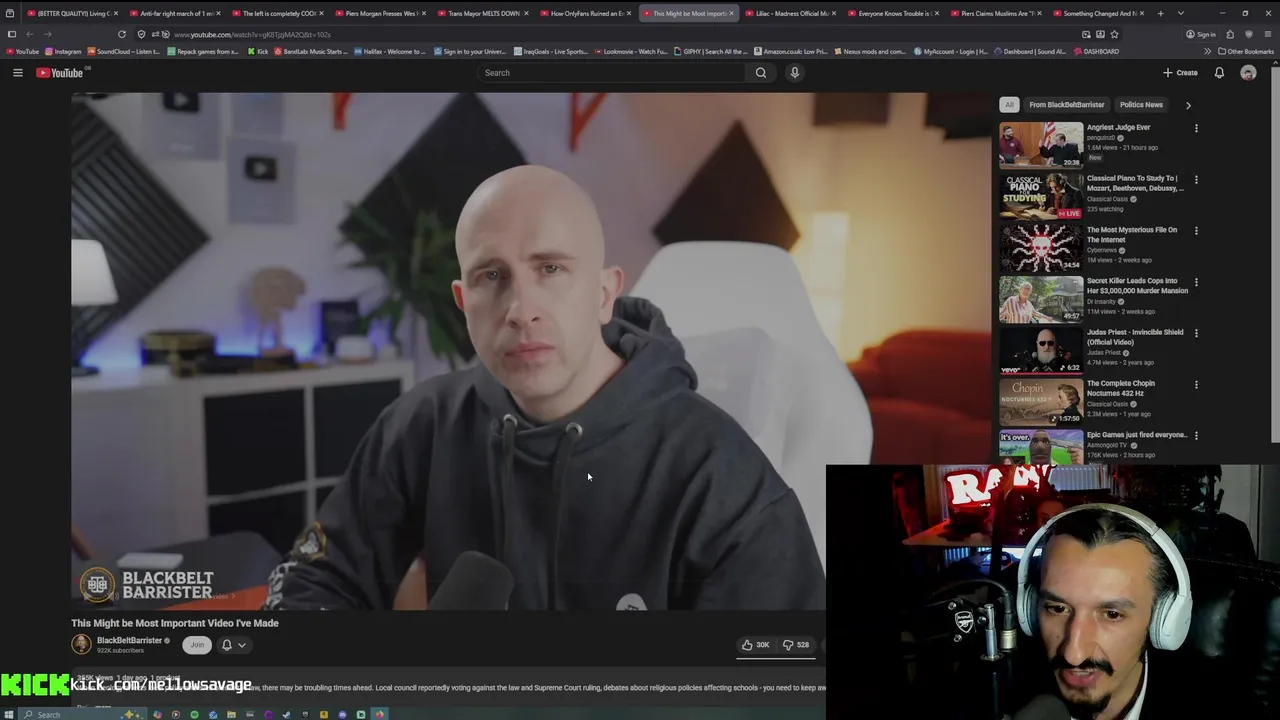Open the Secret Killer Leads Cops thumbnail

tap(1041, 298)
